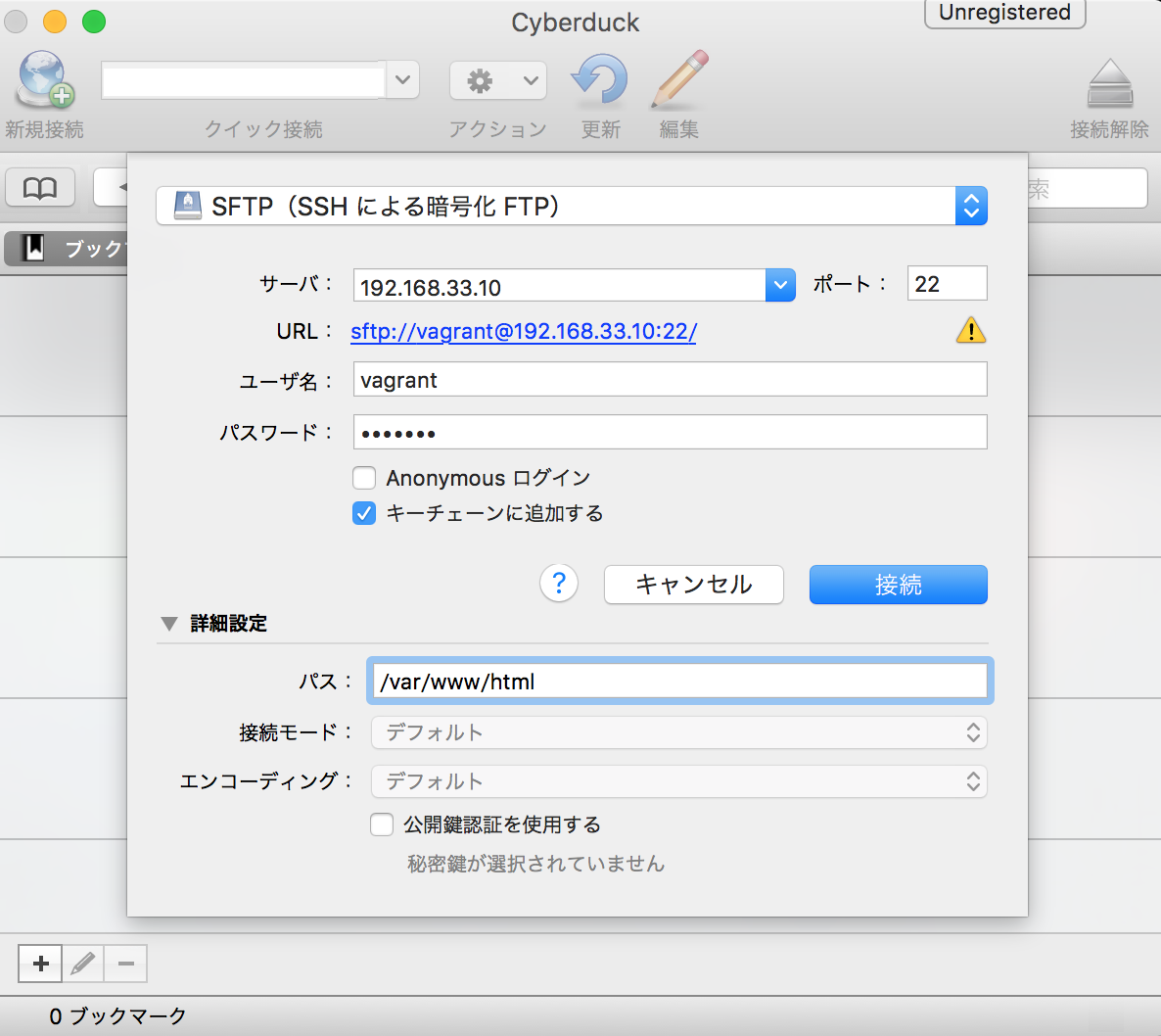Click the plus add bookmark button
1161x1036 pixels.
coord(41,964)
